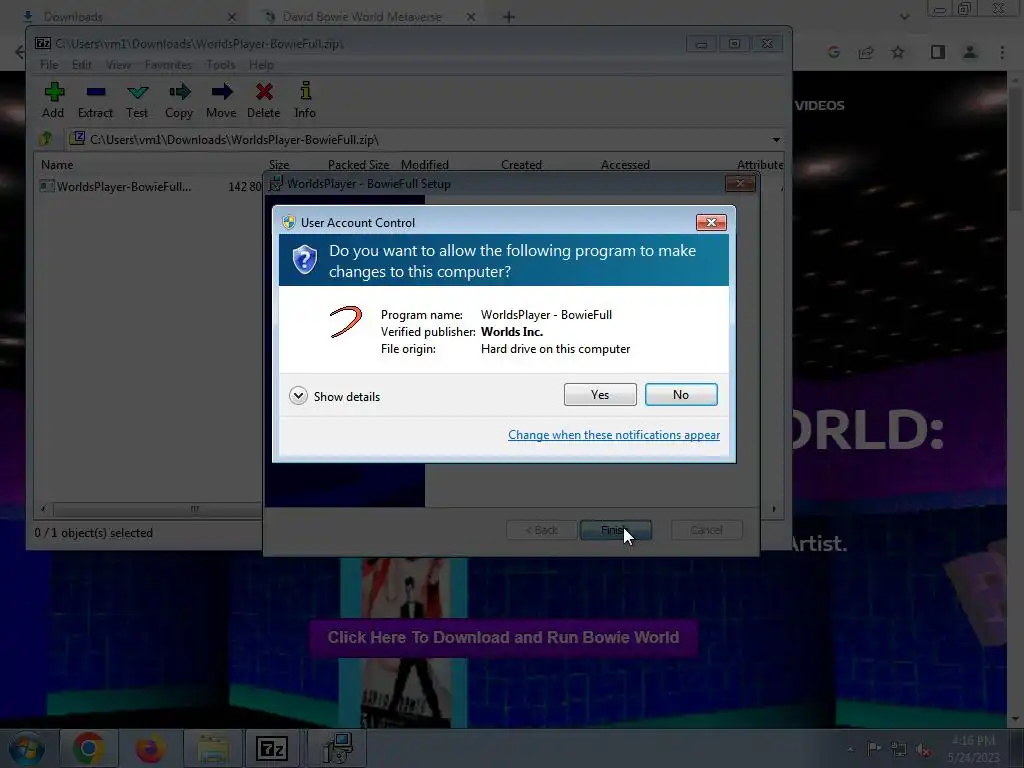Sort by Accessed column in 7-Zip

point(625,165)
